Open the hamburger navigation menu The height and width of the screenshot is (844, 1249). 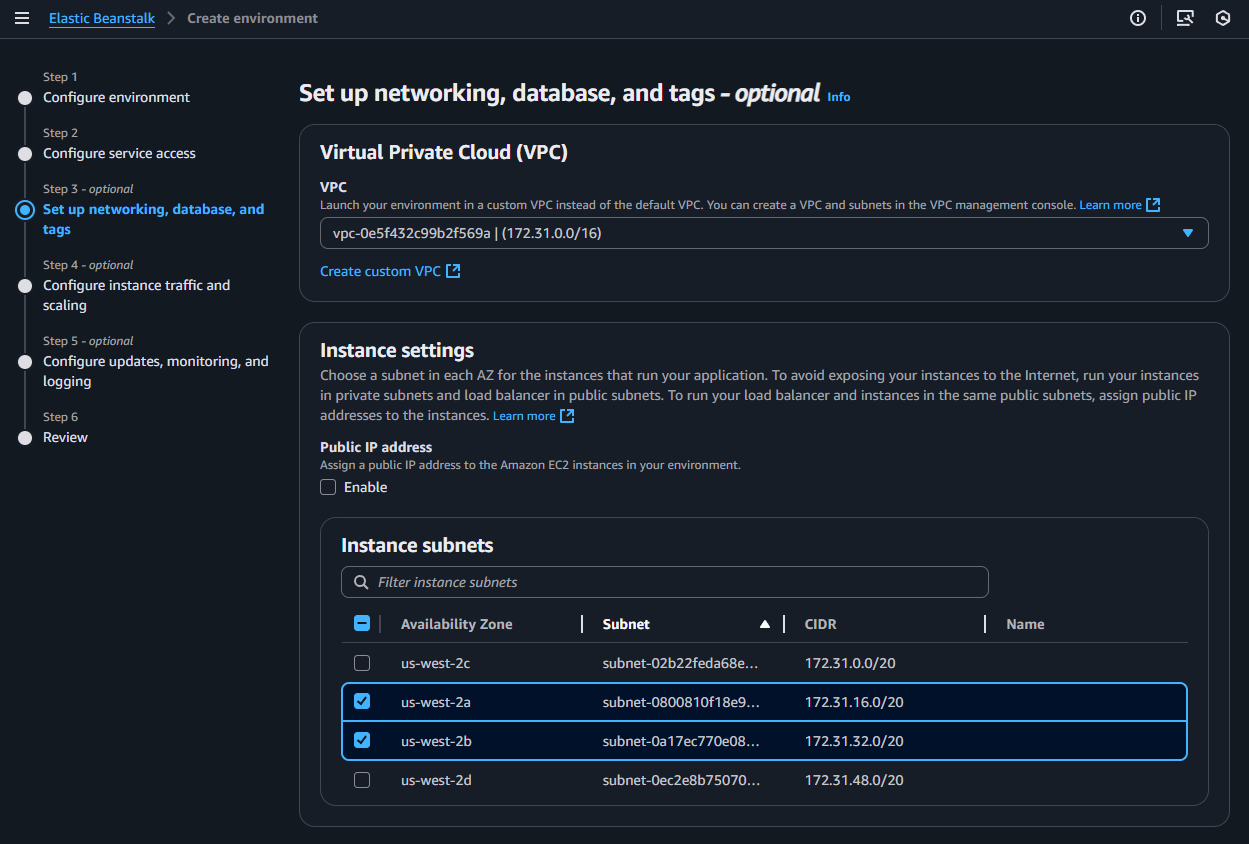click(22, 18)
